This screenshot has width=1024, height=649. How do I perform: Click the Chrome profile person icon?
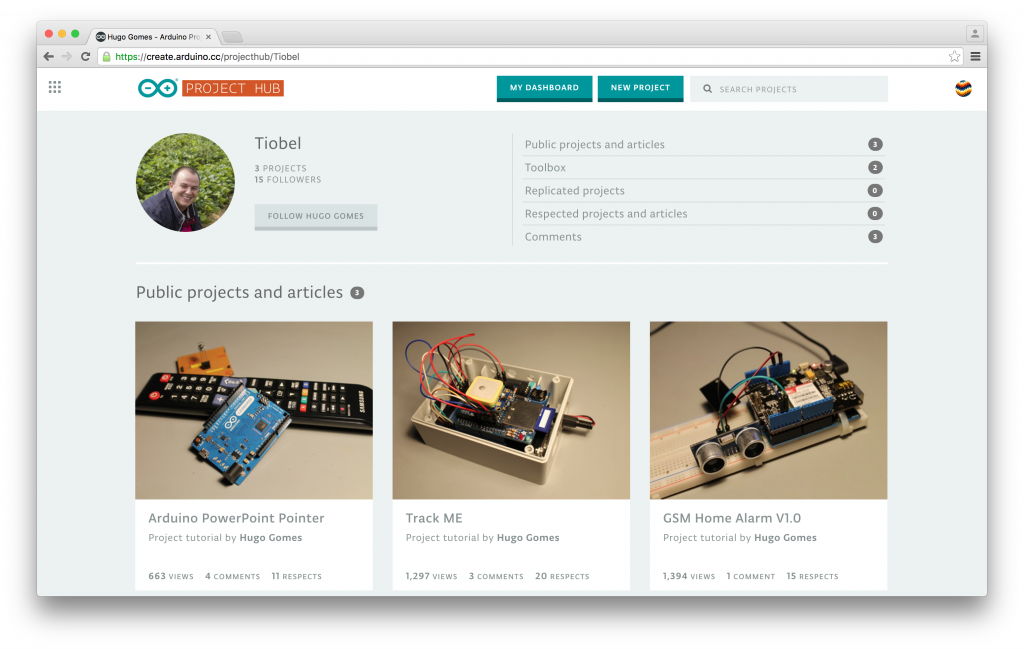pyautogui.click(x=974, y=33)
